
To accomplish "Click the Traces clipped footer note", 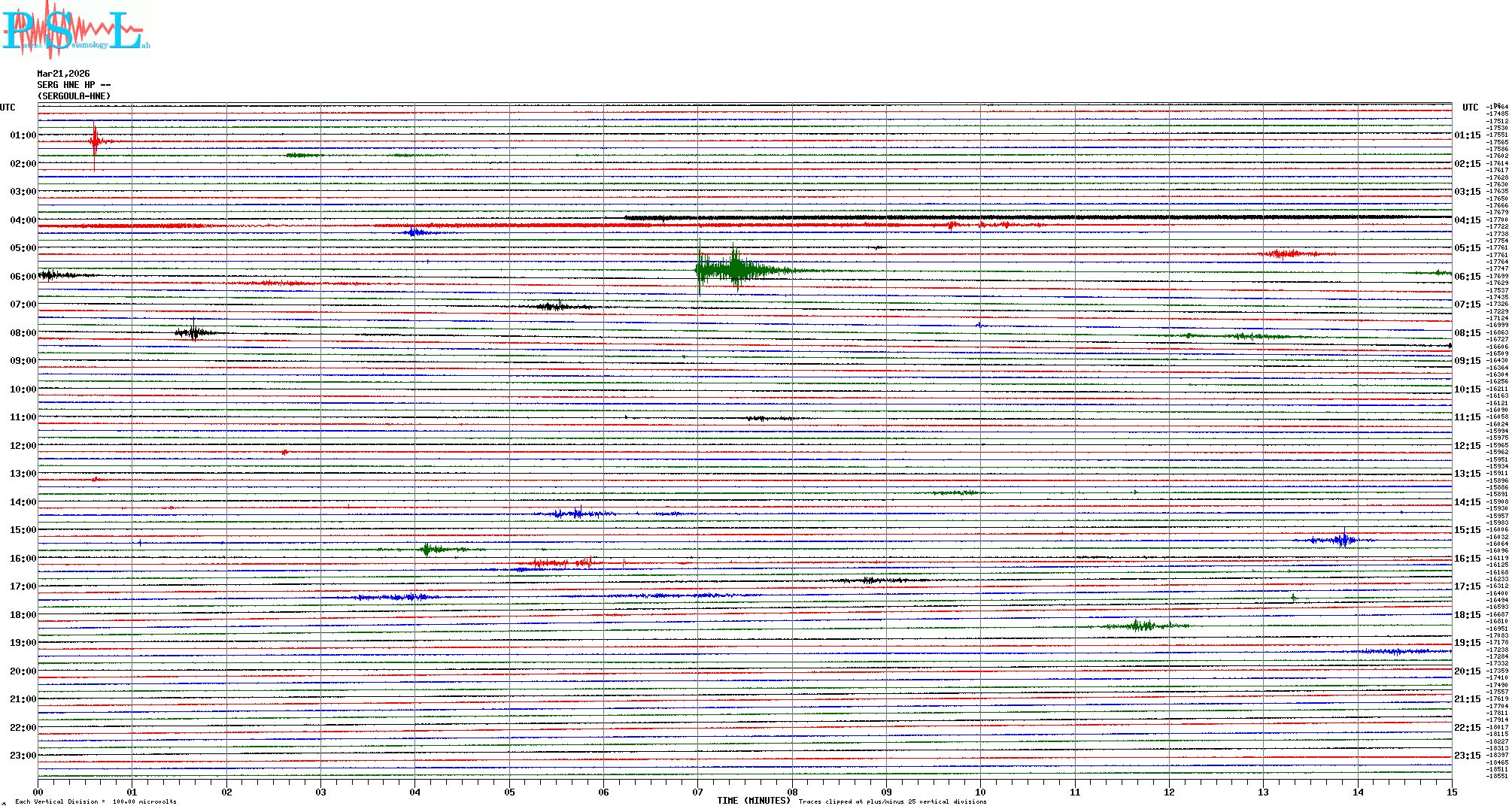I will click(892, 801).
